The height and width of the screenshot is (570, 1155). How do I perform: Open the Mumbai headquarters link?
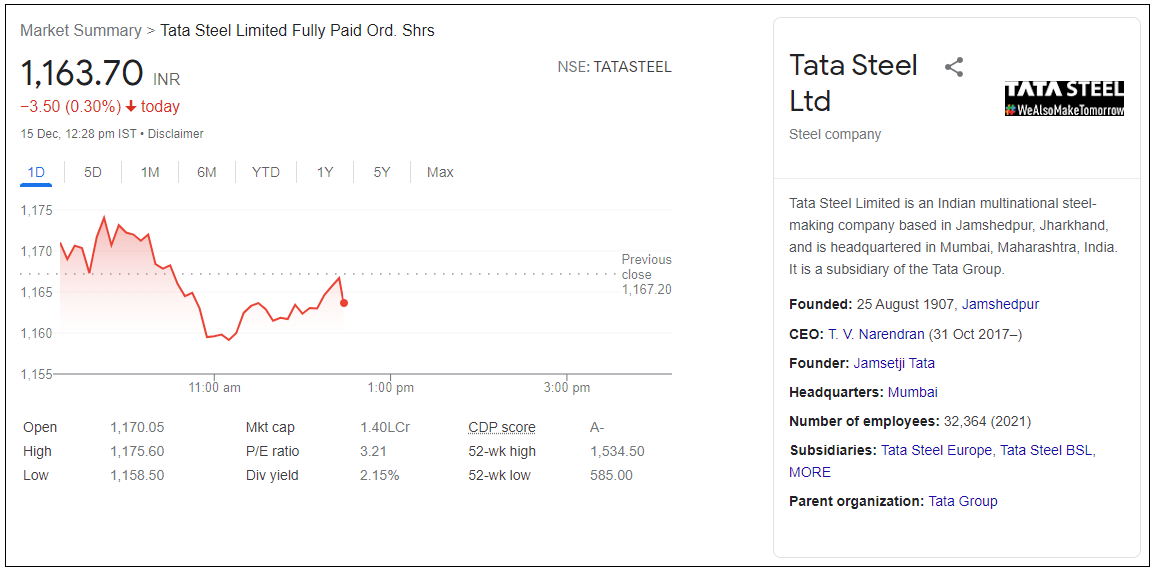913,393
